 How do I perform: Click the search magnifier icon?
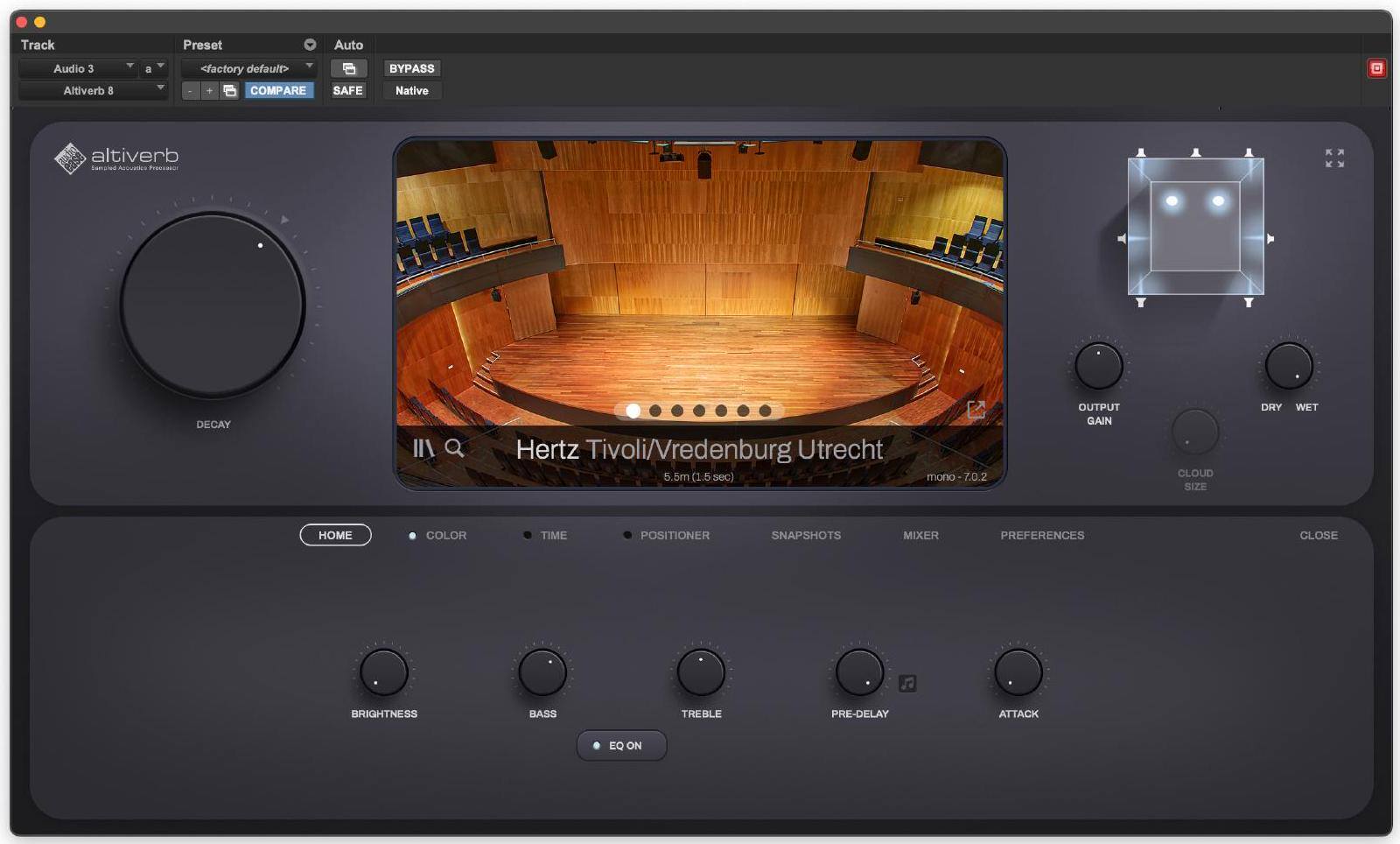pyautogui.click(x=454, y=448)
